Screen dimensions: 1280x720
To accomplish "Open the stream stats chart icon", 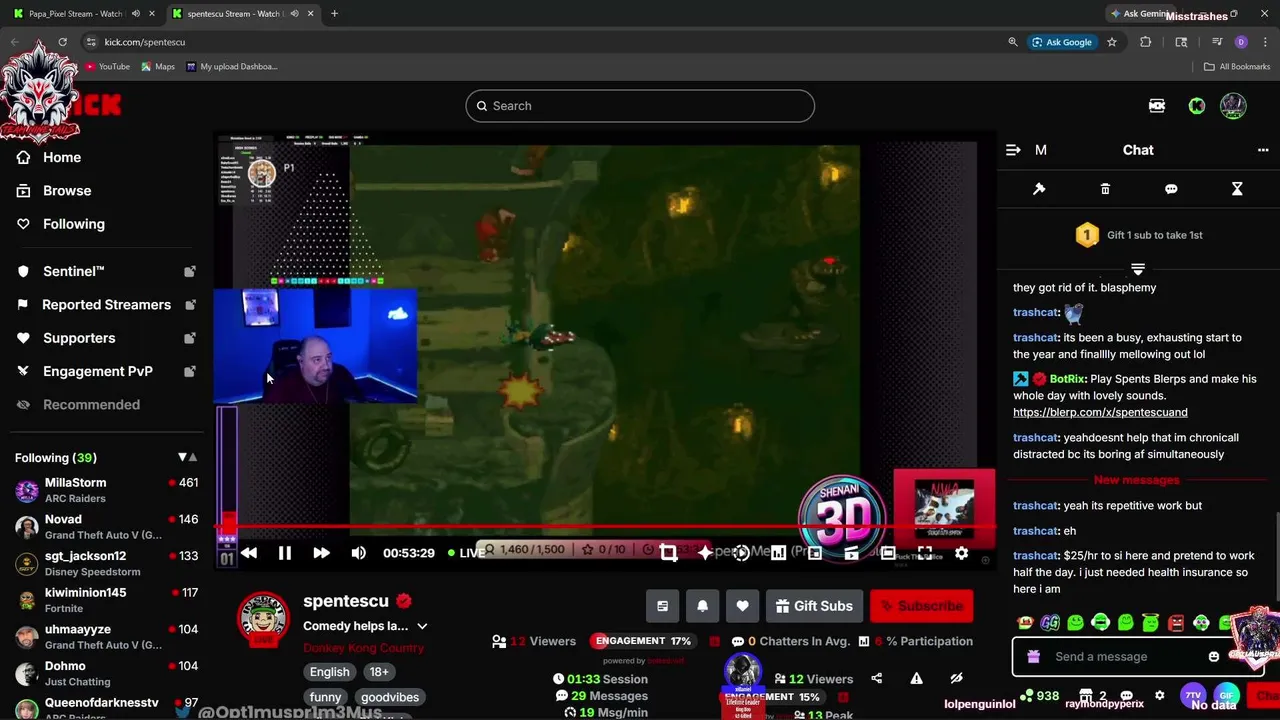I will (x=778, y=553).
